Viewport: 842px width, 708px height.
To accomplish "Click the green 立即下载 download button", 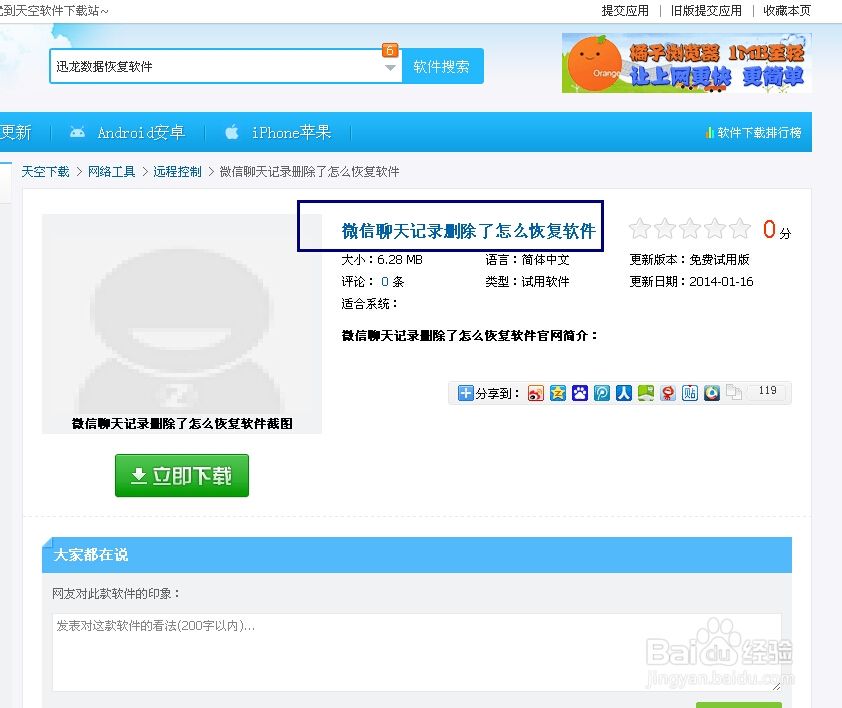I will pos(182,475).
